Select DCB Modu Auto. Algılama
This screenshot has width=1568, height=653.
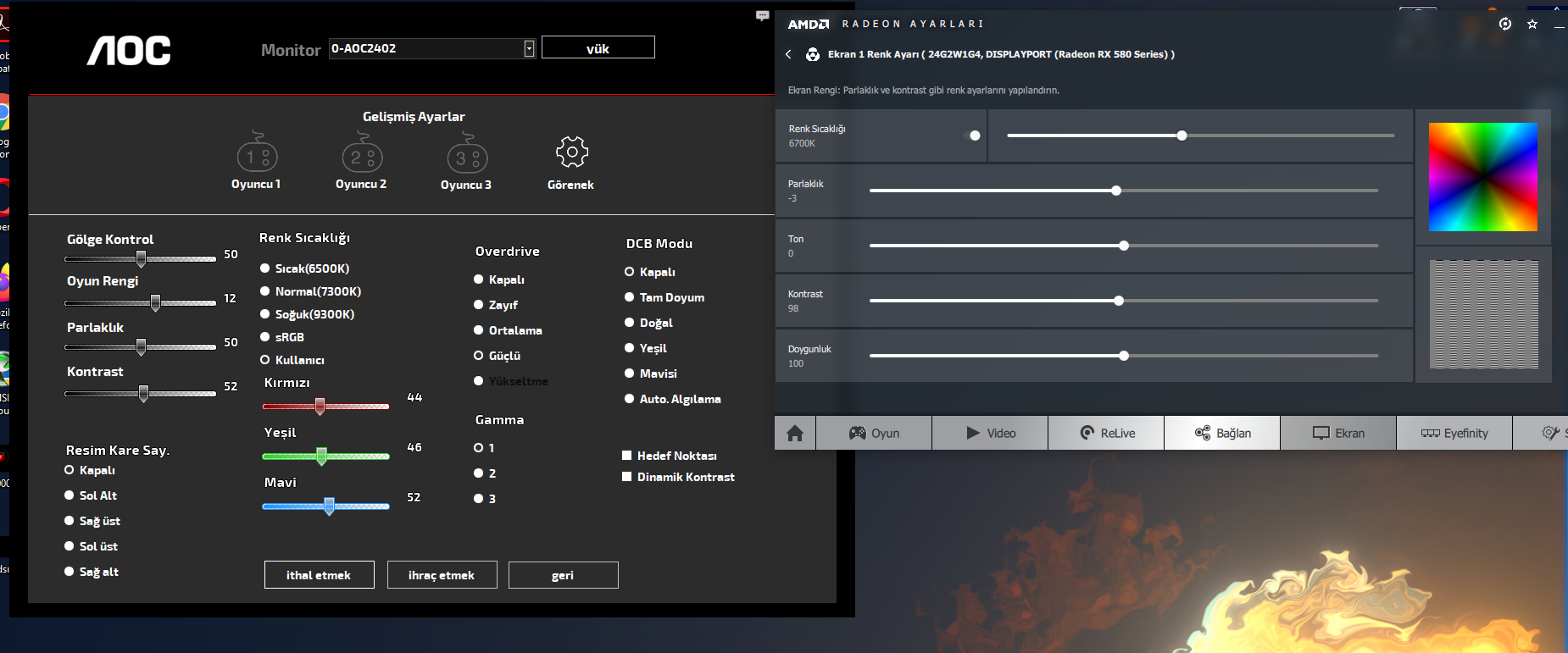(630, 399)
